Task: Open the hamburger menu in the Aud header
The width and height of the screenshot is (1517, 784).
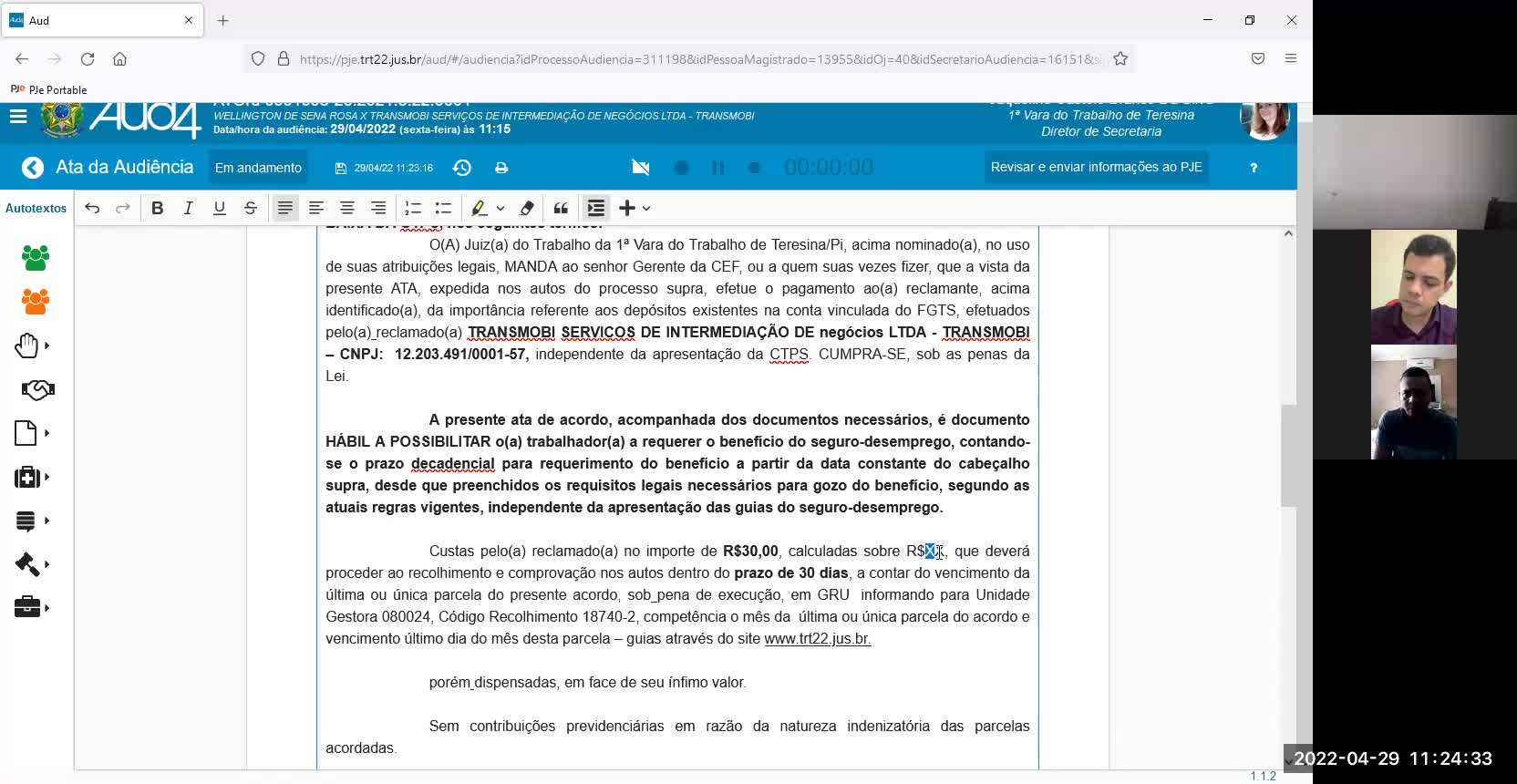Action: point(18,117)
